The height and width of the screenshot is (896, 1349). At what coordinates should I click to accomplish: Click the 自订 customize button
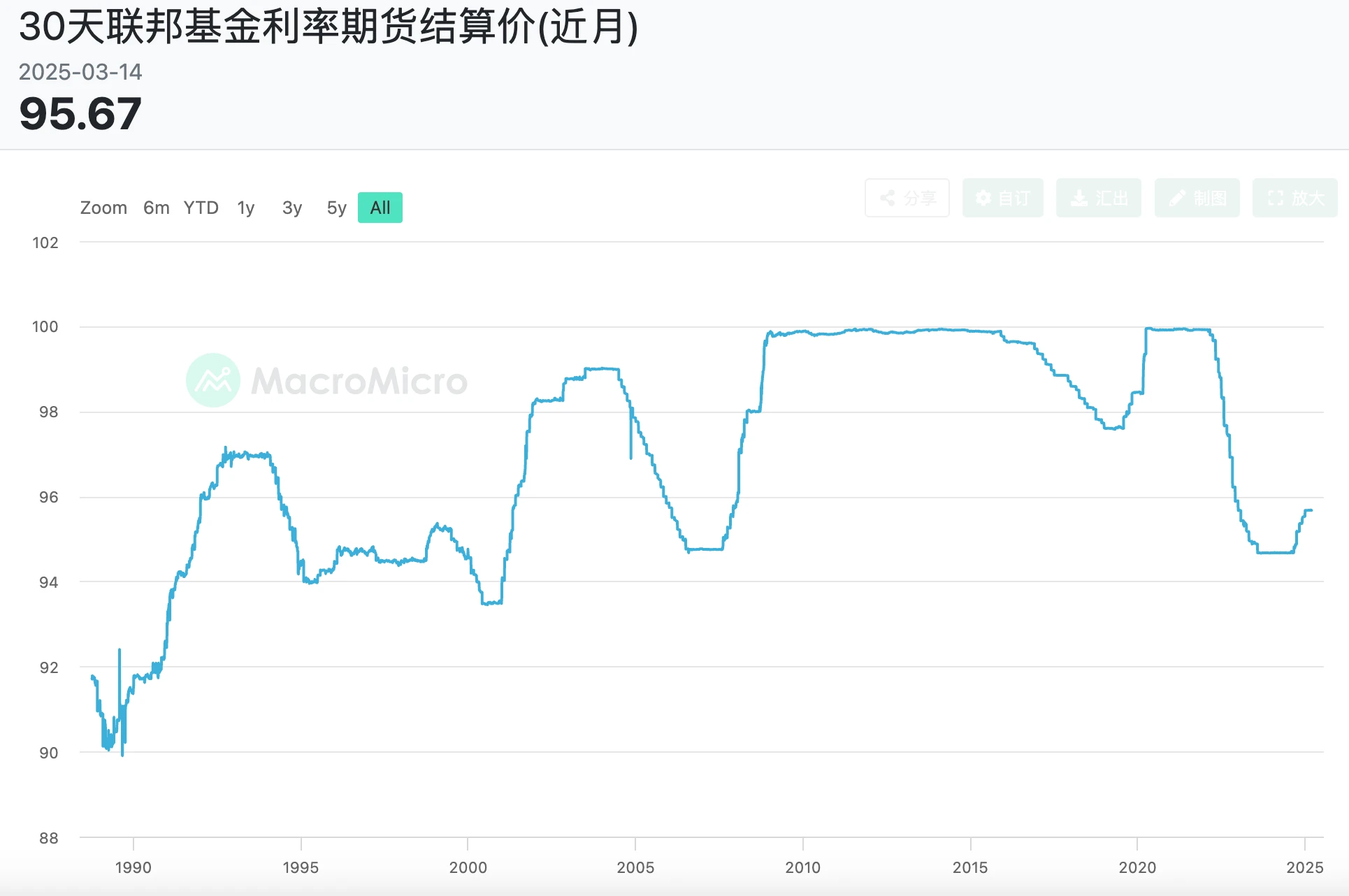(x=1003, y=198)
